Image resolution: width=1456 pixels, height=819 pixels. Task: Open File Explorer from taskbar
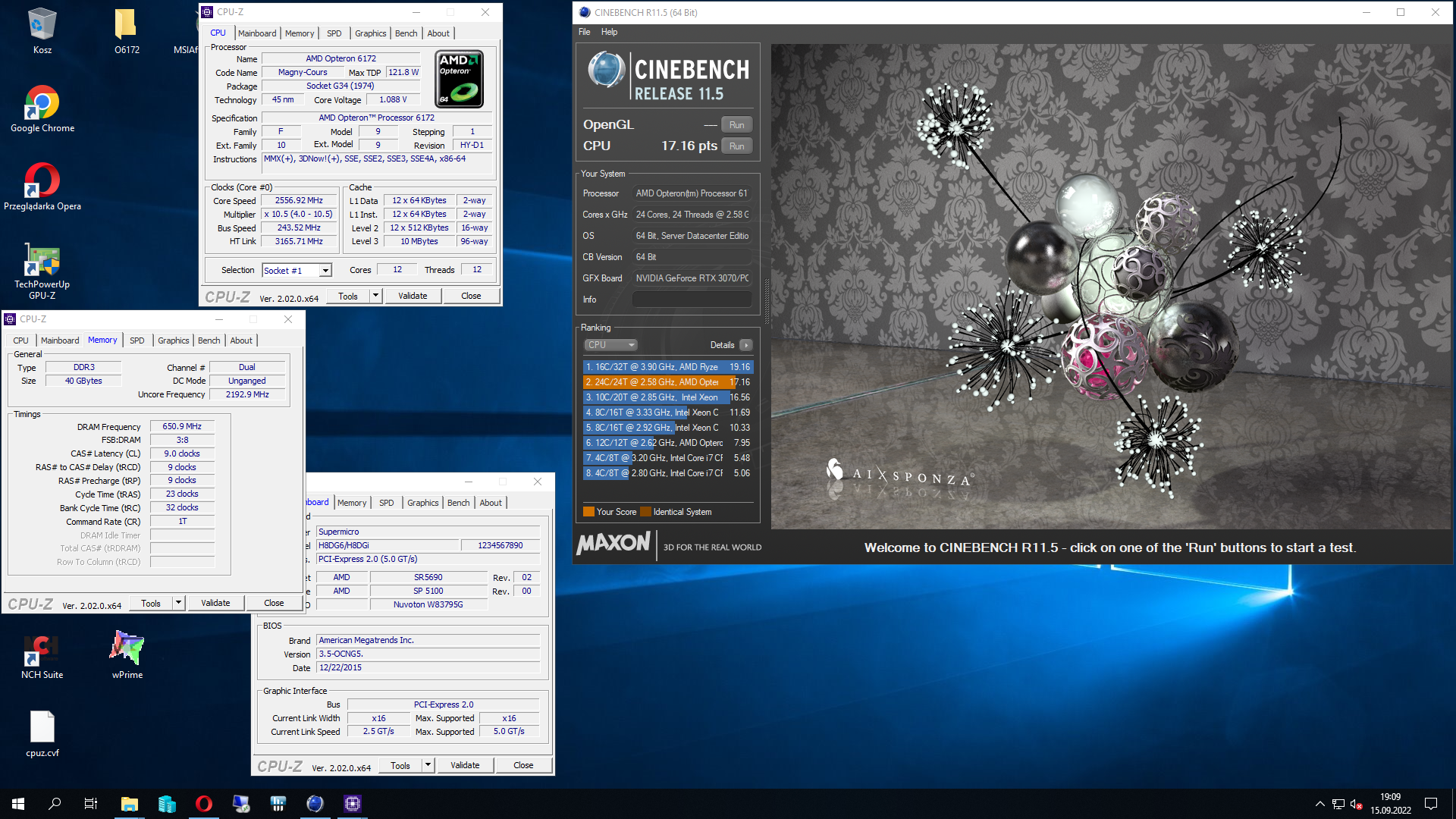click(130, 804)
